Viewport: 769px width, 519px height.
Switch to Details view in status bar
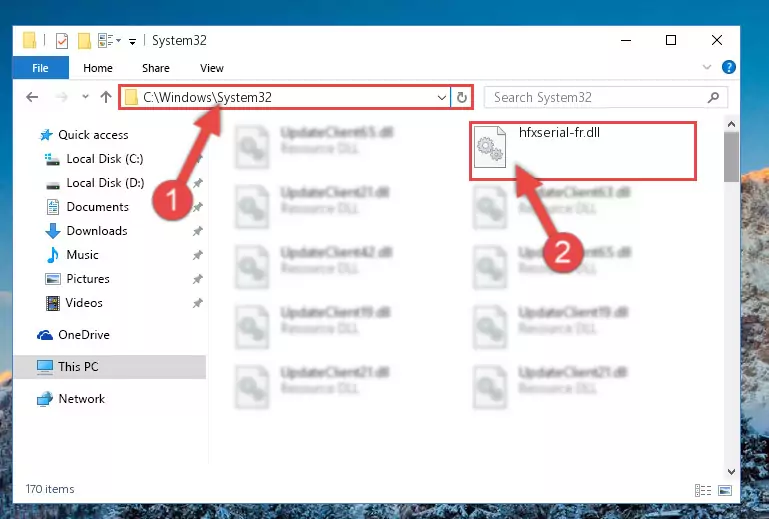tap(703, 490)
